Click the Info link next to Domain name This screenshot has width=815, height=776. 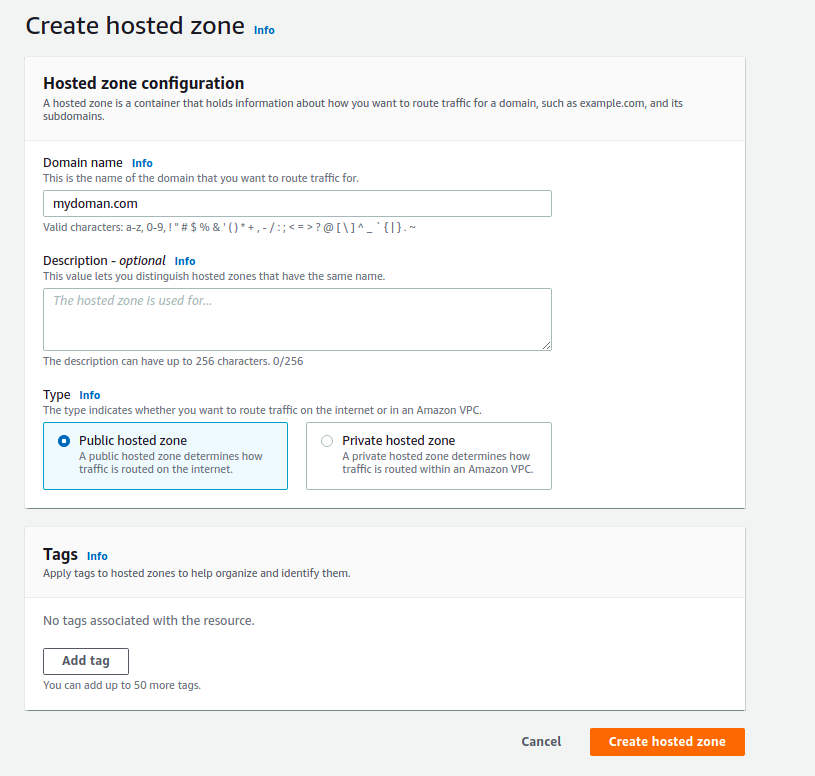tap(142, 163)
